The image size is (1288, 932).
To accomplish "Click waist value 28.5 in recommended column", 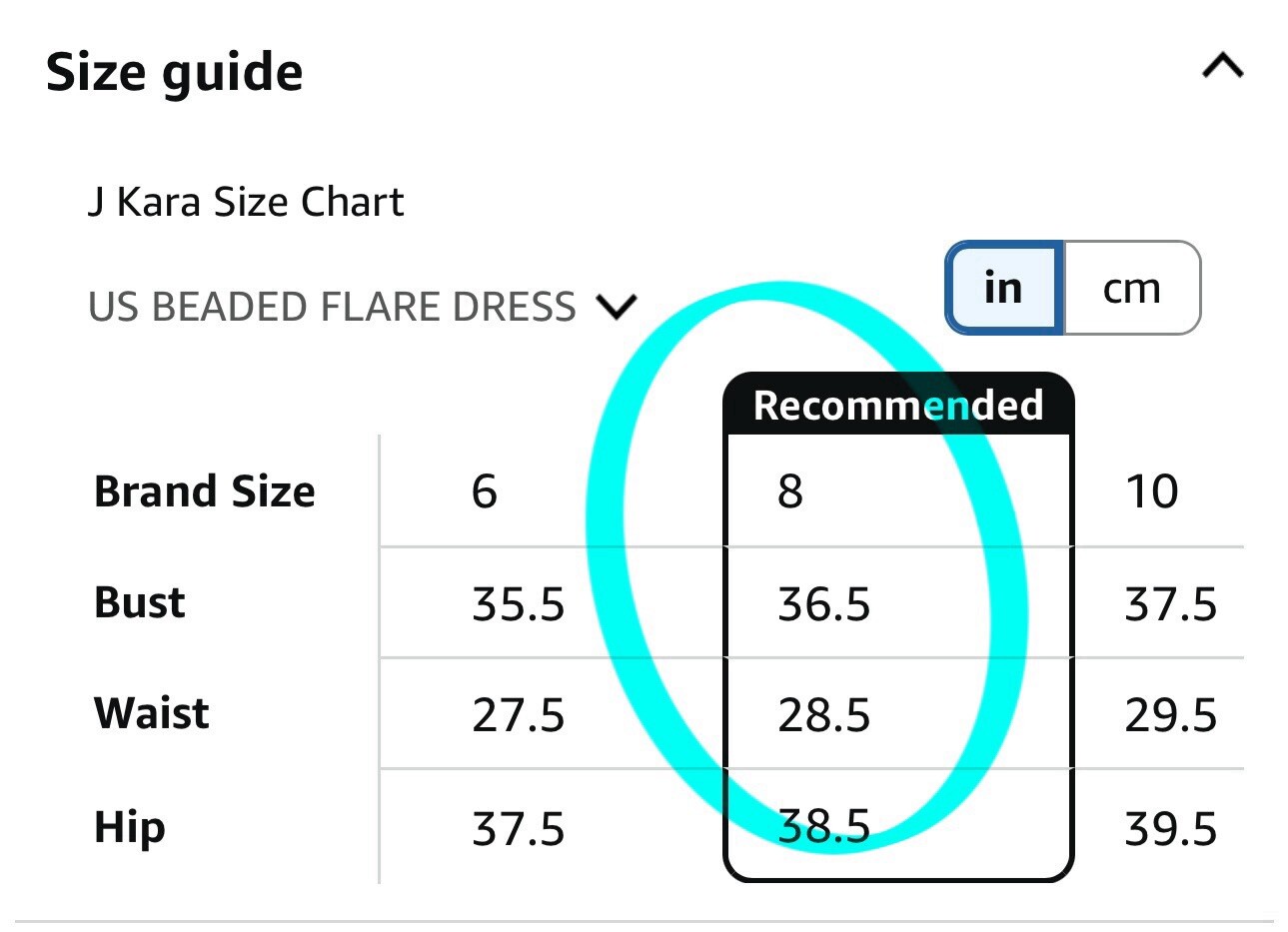I will pos(823,716).
